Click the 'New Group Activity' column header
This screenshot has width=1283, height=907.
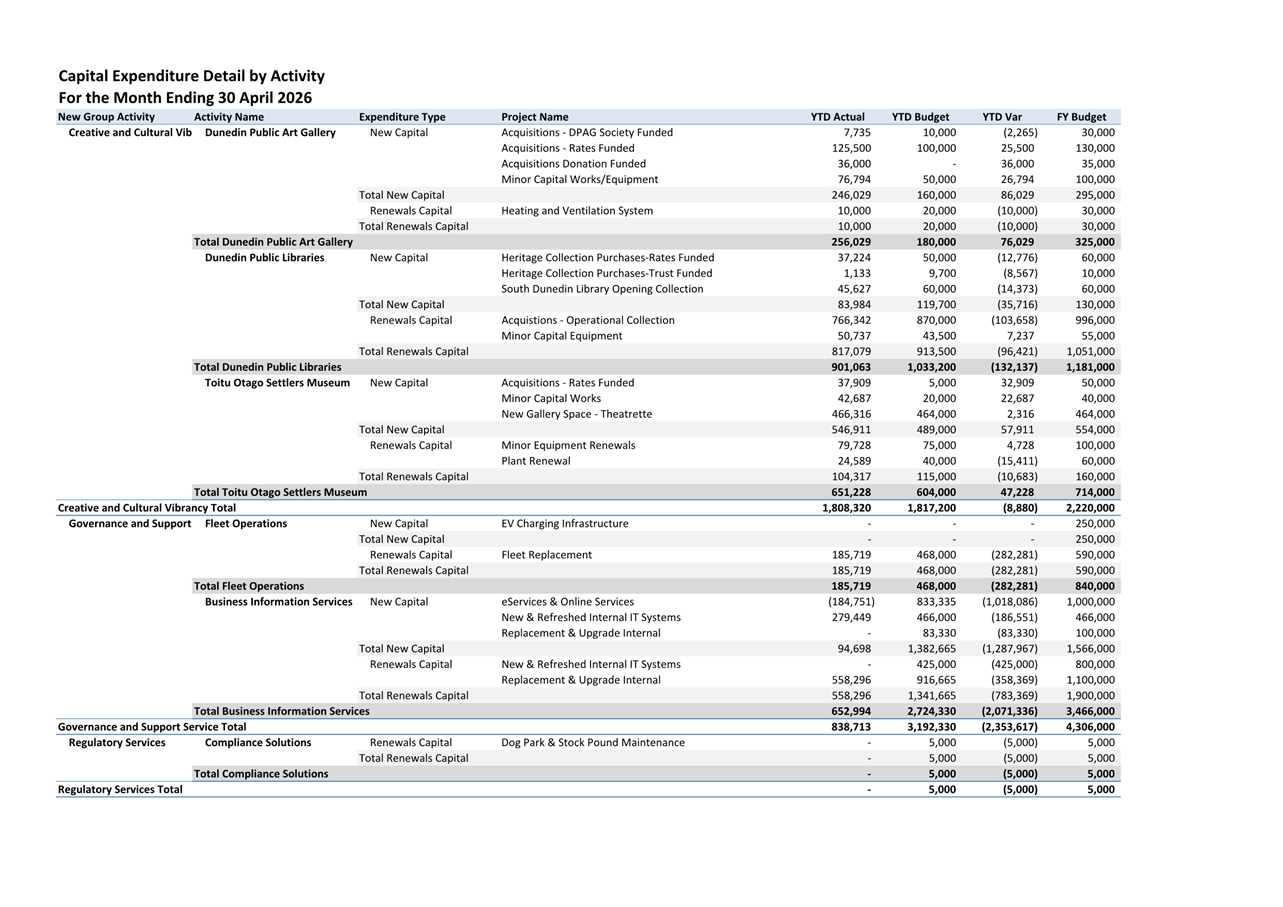pyautogui.click(x=106, y=117)
